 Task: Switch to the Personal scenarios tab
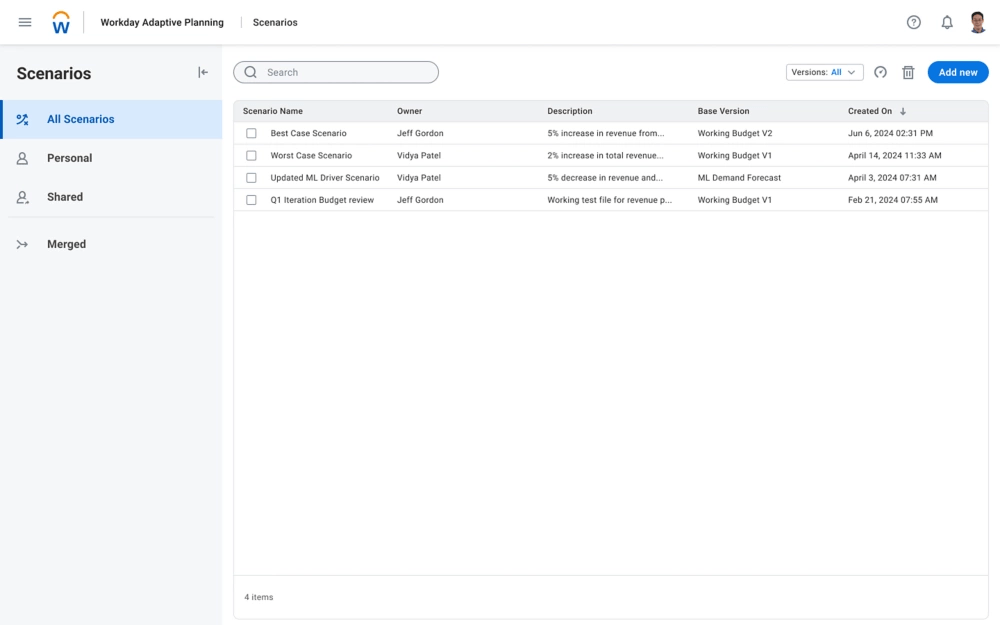[69, 158]
